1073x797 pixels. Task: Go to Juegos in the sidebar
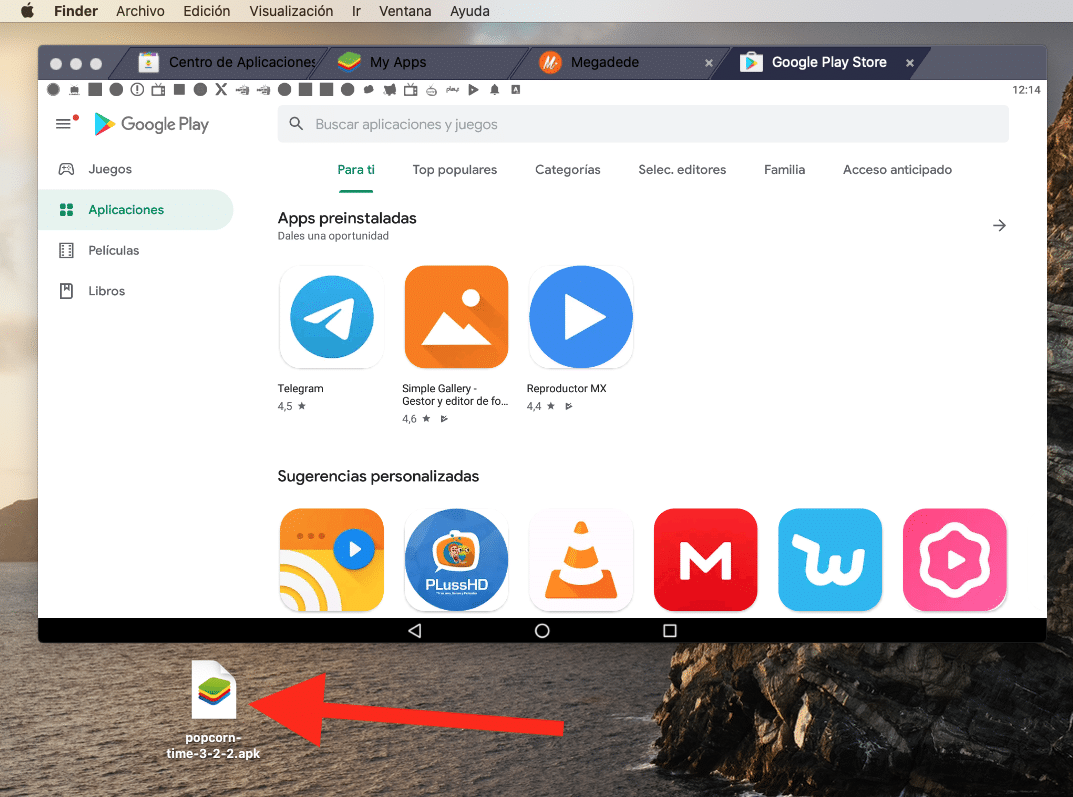tap(110, 170)
